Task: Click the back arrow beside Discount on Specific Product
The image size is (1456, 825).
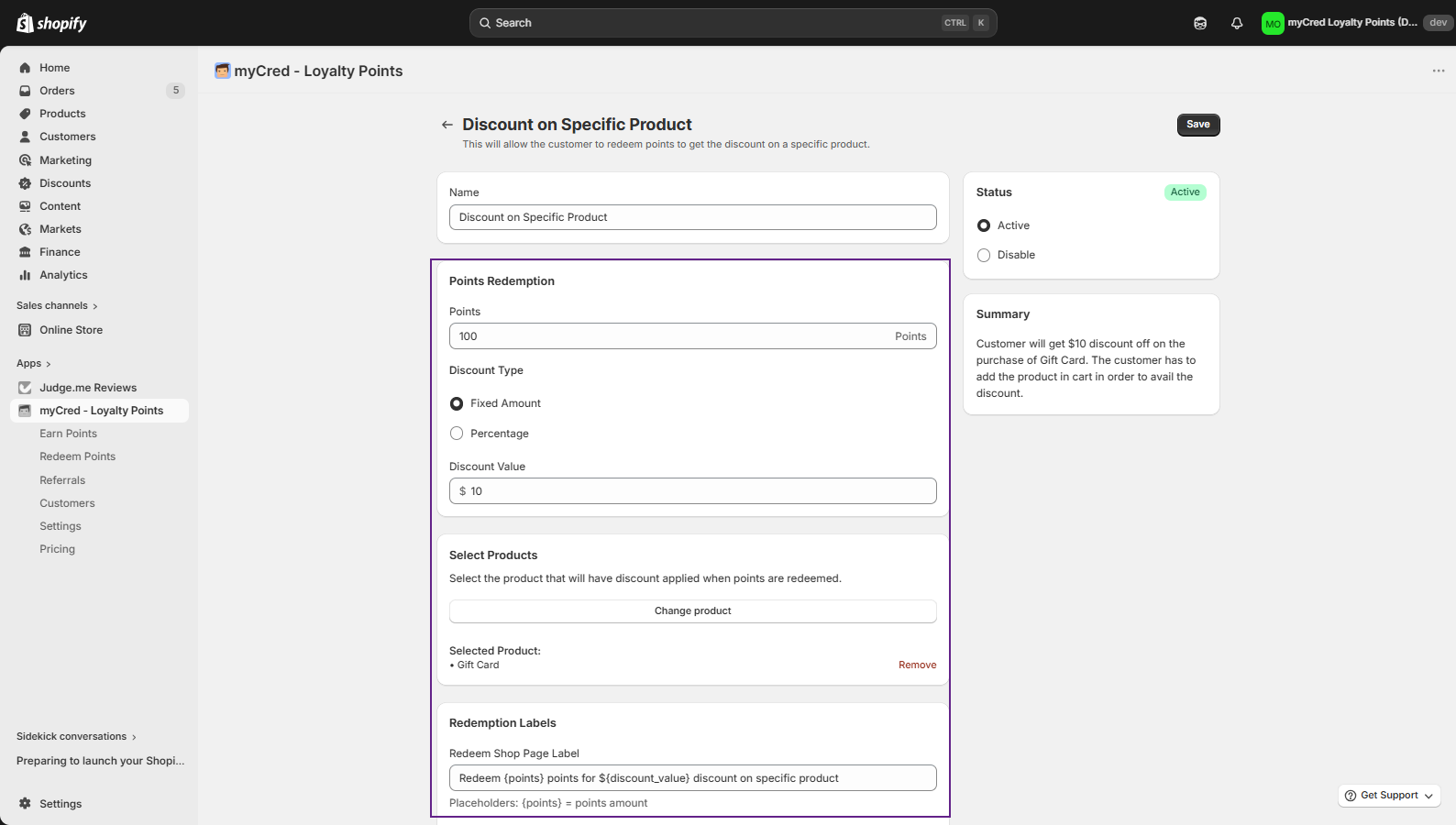Action: (x=447, y=125)
